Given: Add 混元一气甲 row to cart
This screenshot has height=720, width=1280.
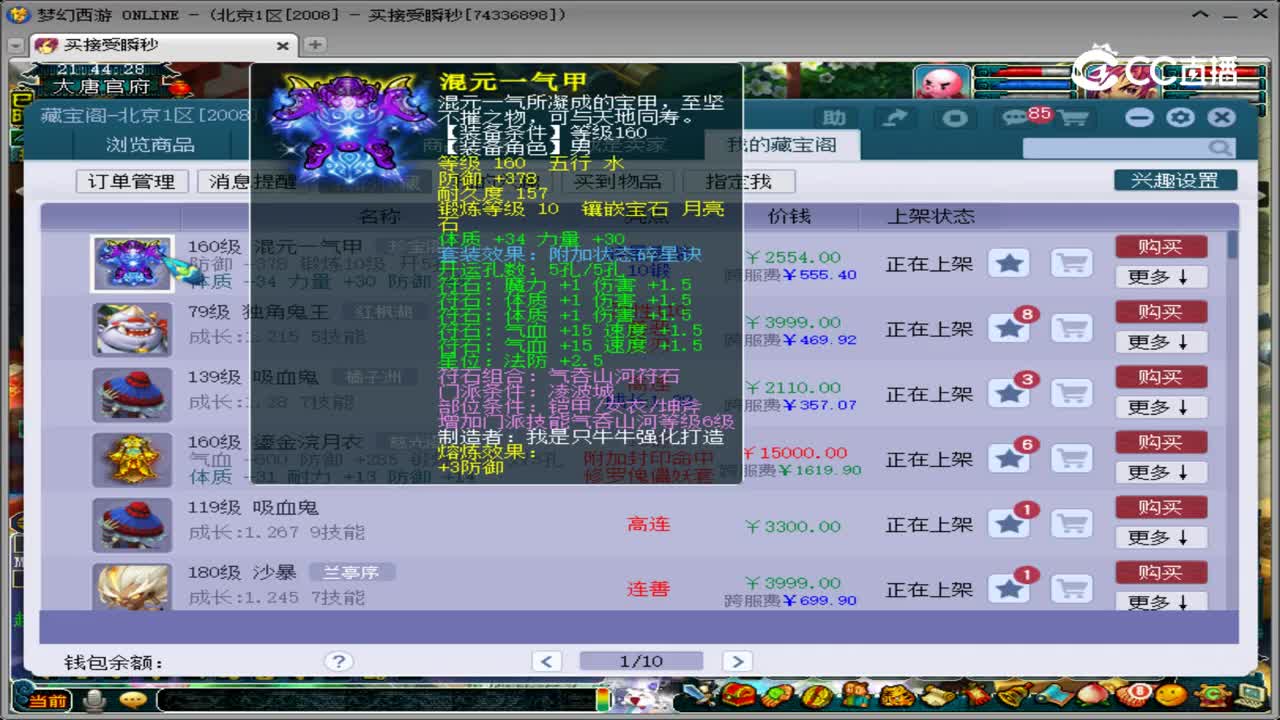Looking at the screenshot, I should (x=1072, y=263).
